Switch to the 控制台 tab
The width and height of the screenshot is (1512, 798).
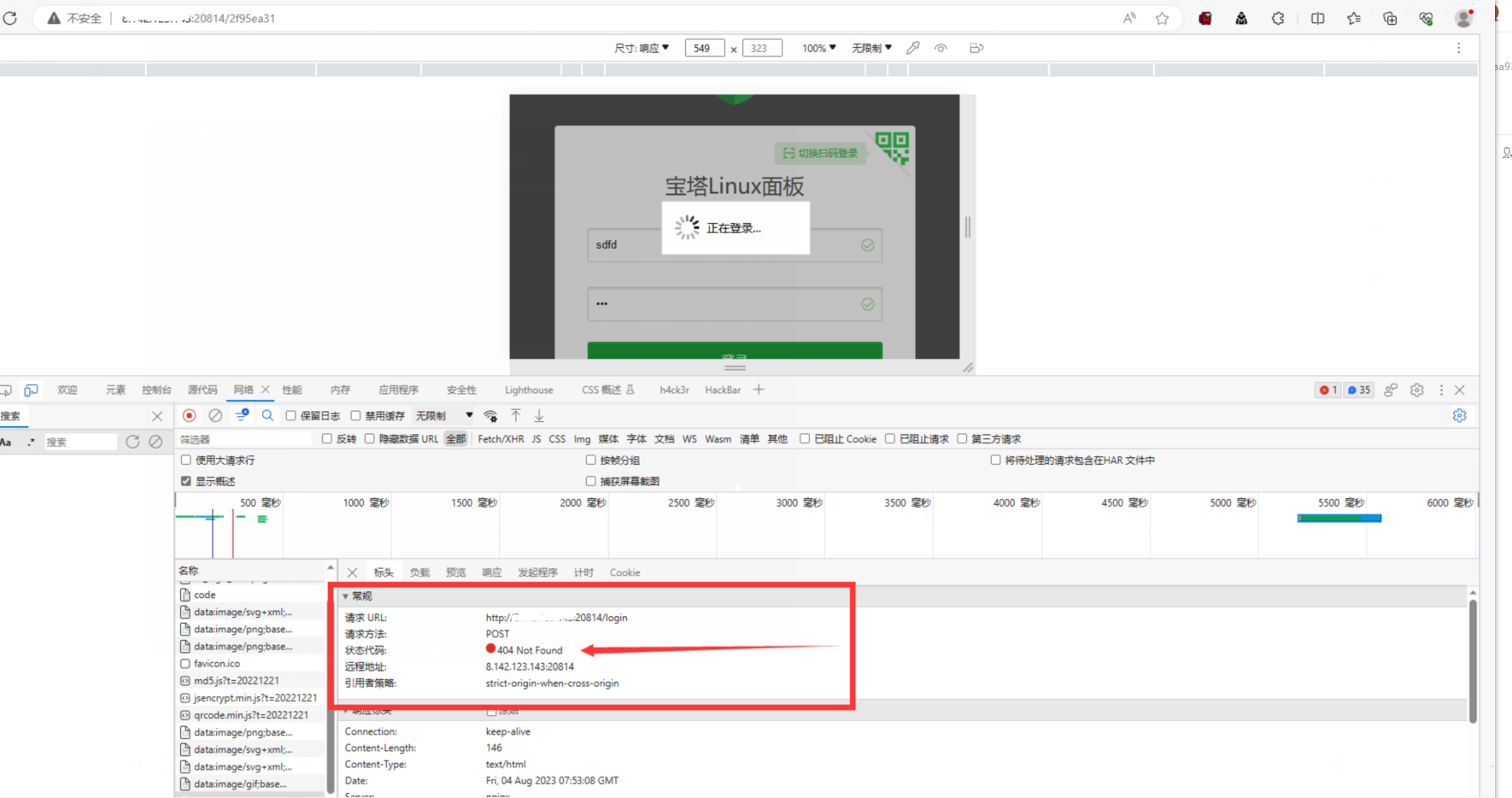pyautogui.click(x=156, y=390)
